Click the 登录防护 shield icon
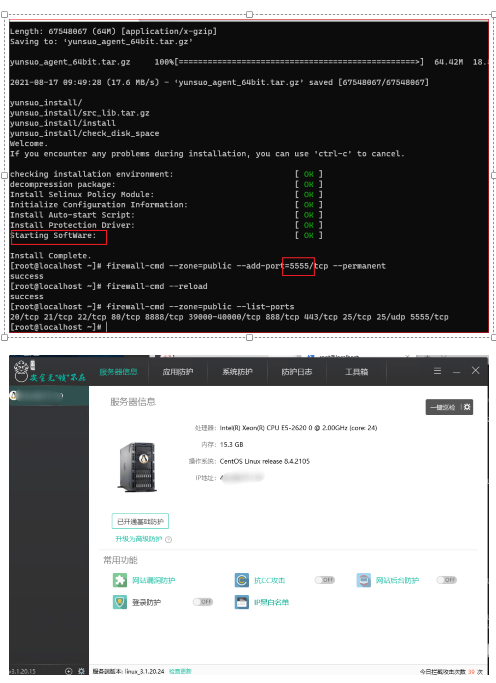The width and height of the screenshot is (496, 683). coord(120,602)
